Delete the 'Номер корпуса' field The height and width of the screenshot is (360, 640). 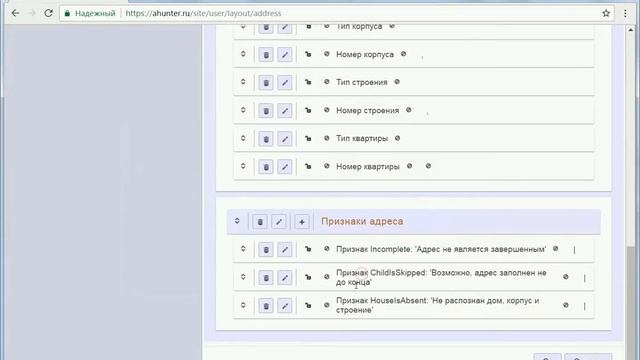(x=266, y=55)
